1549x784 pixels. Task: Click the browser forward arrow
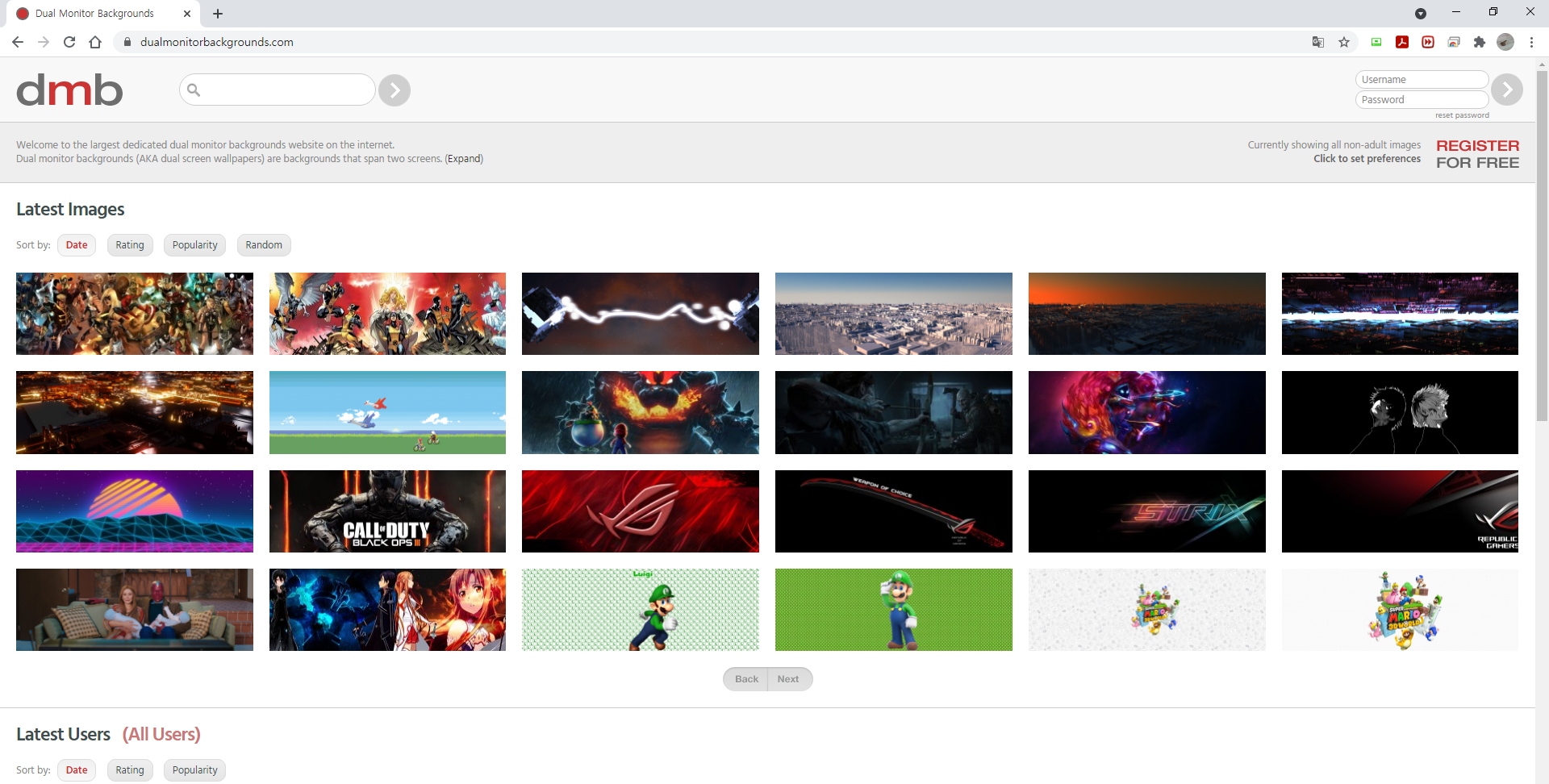click(x=44, y=42)
